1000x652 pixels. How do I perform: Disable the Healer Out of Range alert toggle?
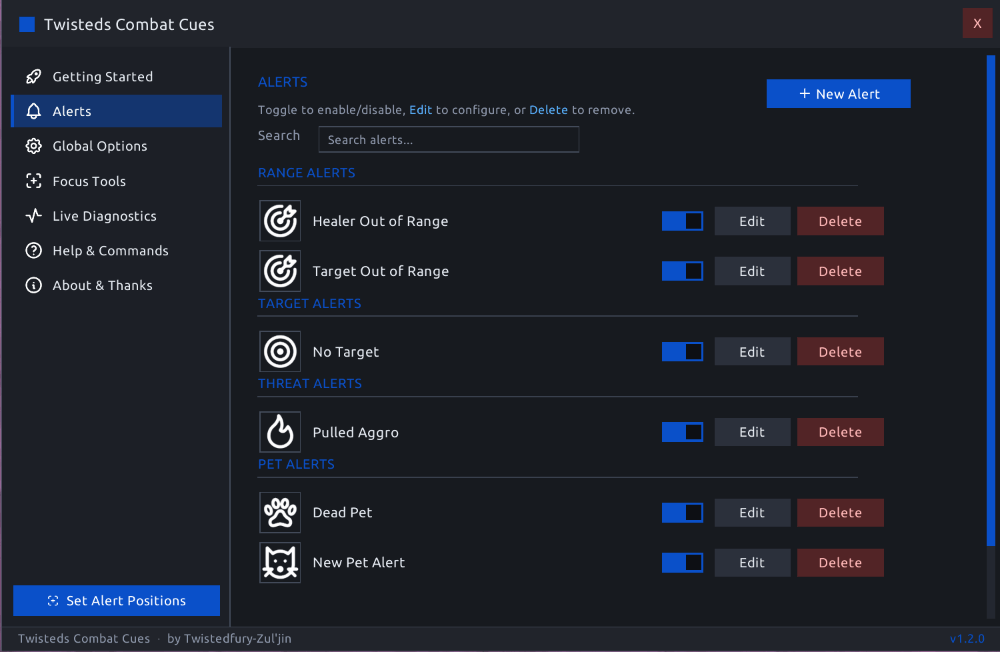tap(682, 221)
